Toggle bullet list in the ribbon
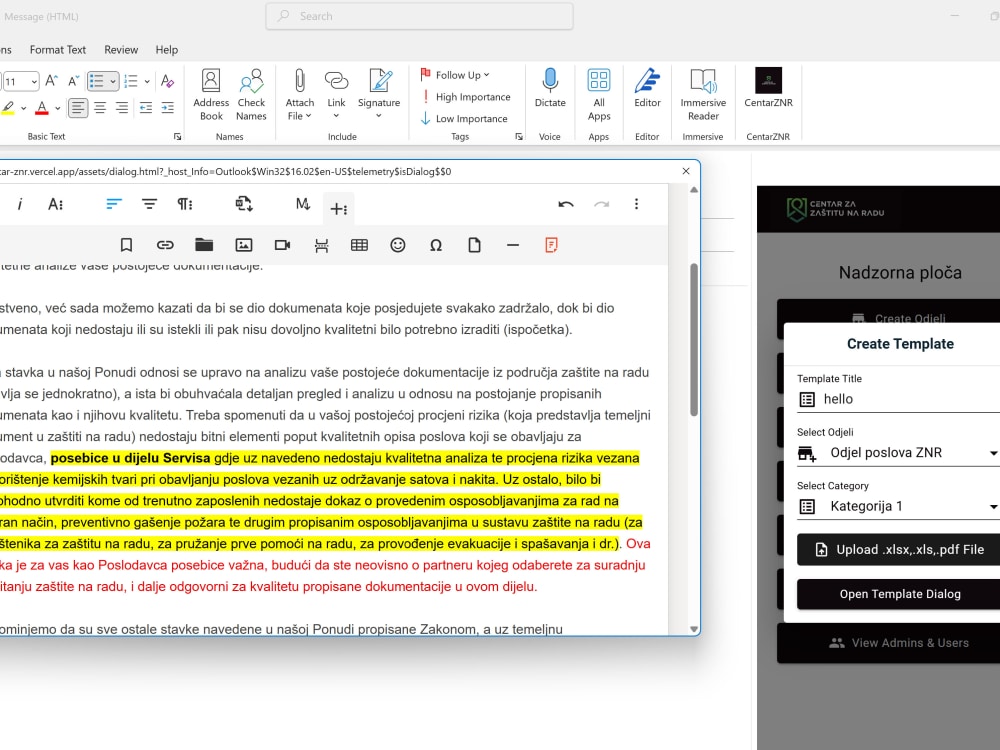Screen dimensions: 1000x750 tap(96, 81)
